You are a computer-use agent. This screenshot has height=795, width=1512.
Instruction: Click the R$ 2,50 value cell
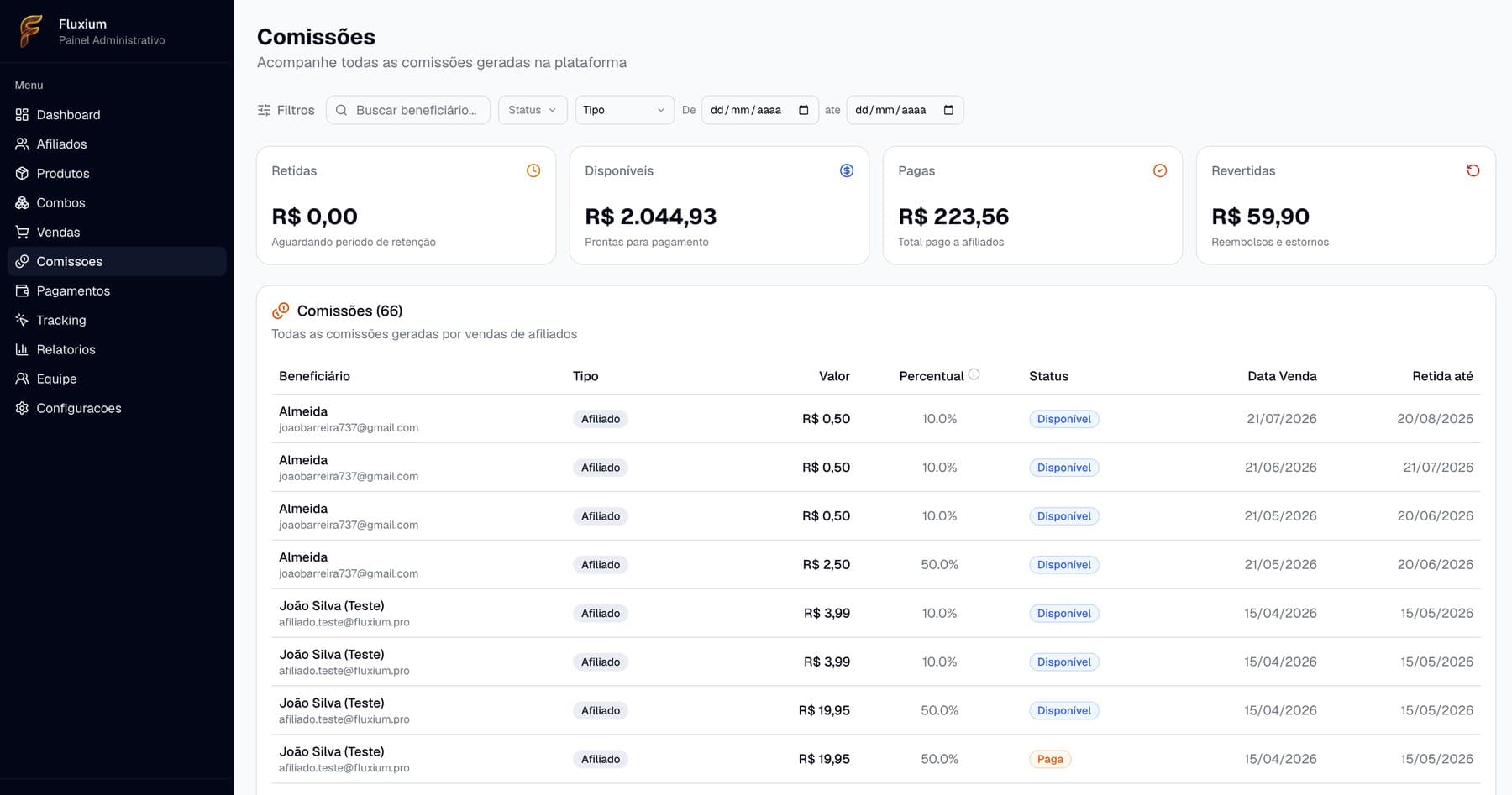coord(827,565)
